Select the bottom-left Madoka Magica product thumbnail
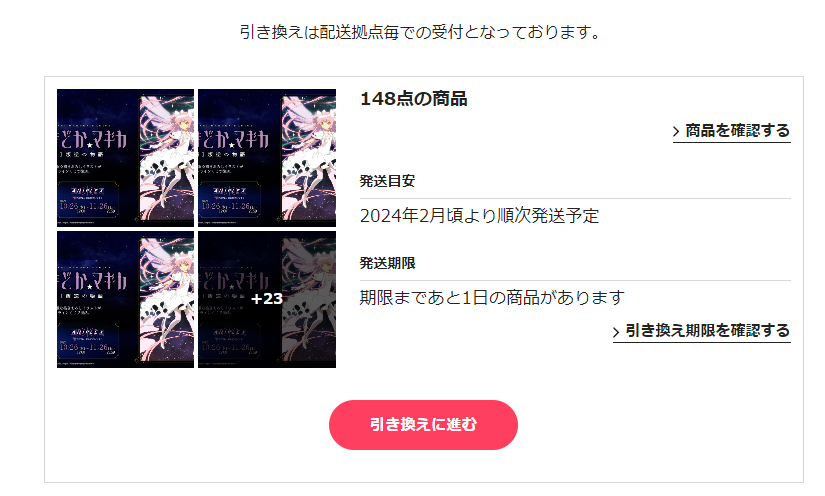825x496 pixels. pyautogui.click(x=125, y=299)
